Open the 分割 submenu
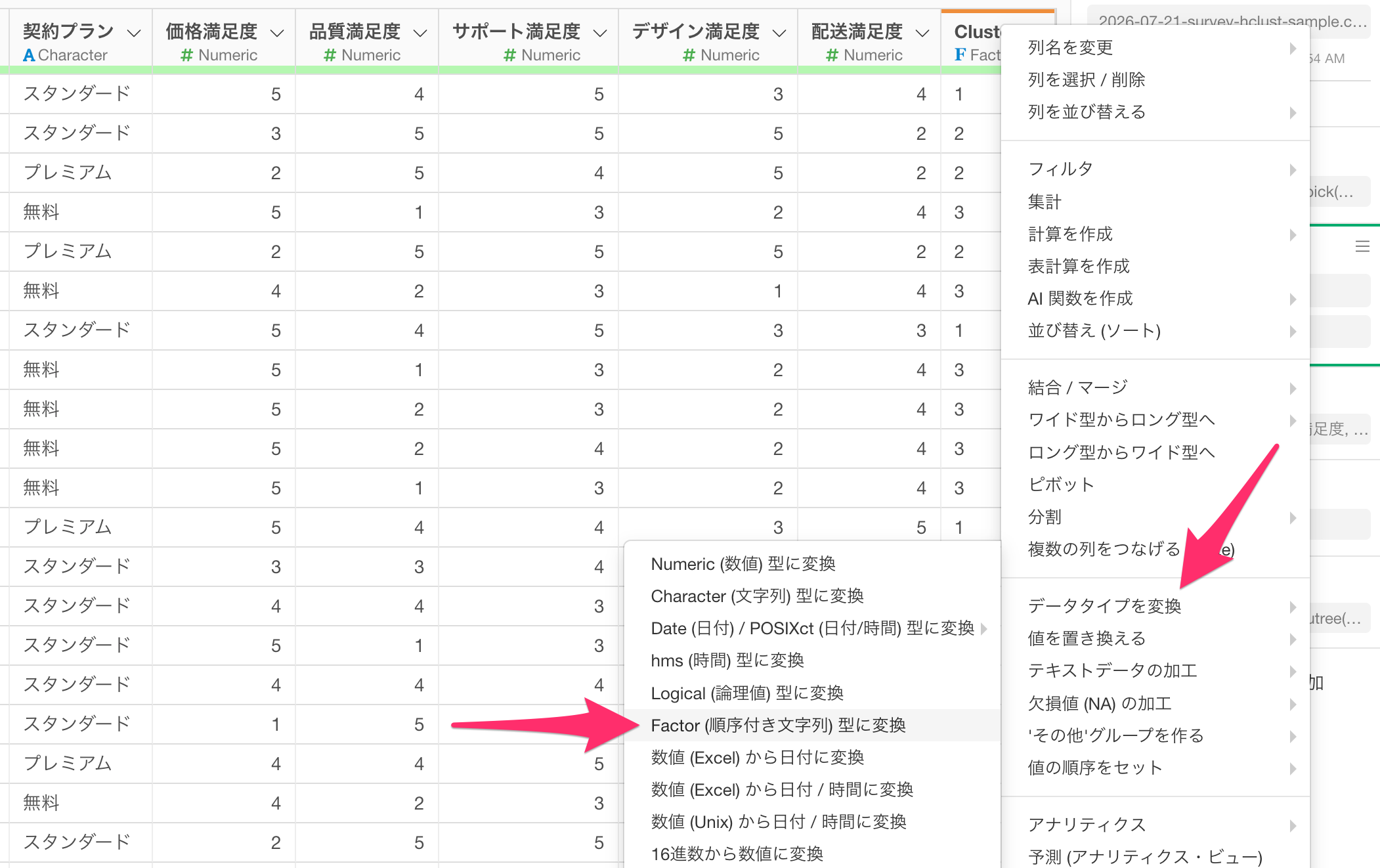Viewport: 1380px width, 868px height. click(1155, 517)
